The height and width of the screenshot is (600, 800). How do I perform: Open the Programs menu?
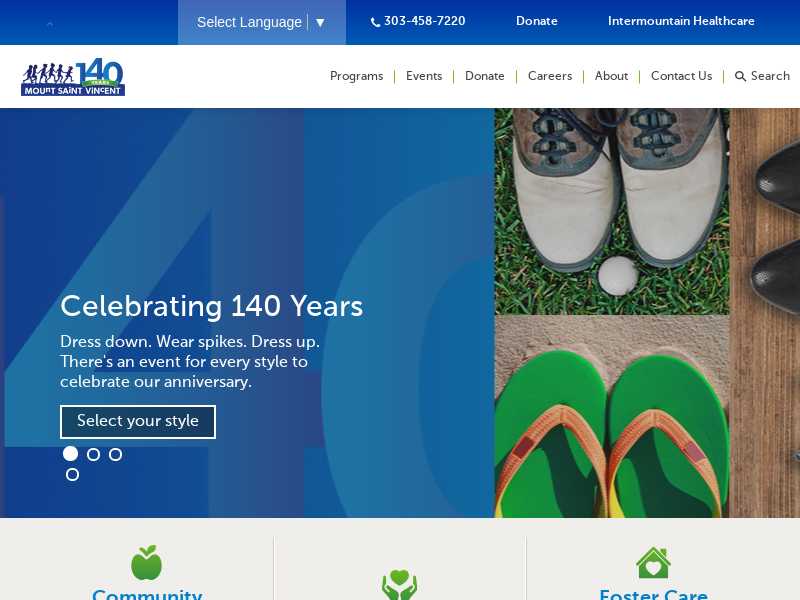point(357,76)
